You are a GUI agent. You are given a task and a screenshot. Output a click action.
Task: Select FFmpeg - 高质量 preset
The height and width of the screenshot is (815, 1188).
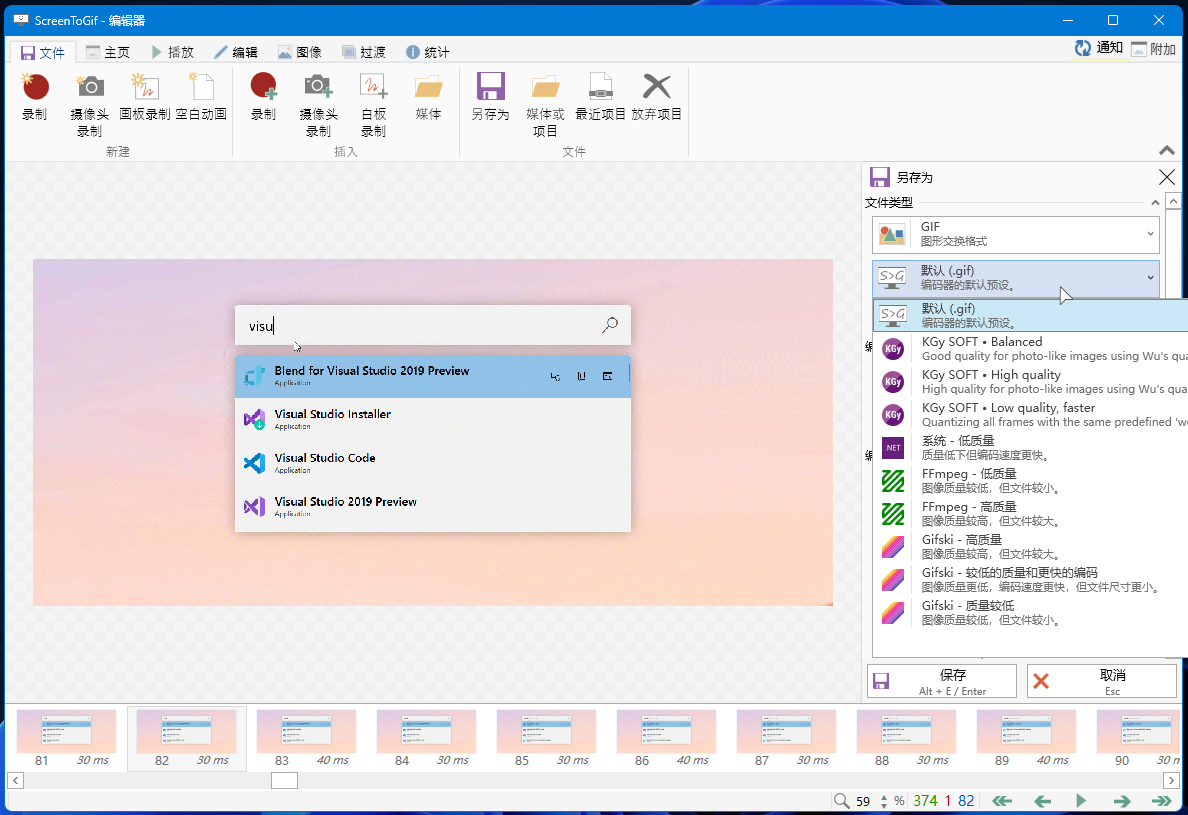[1030, 514]
